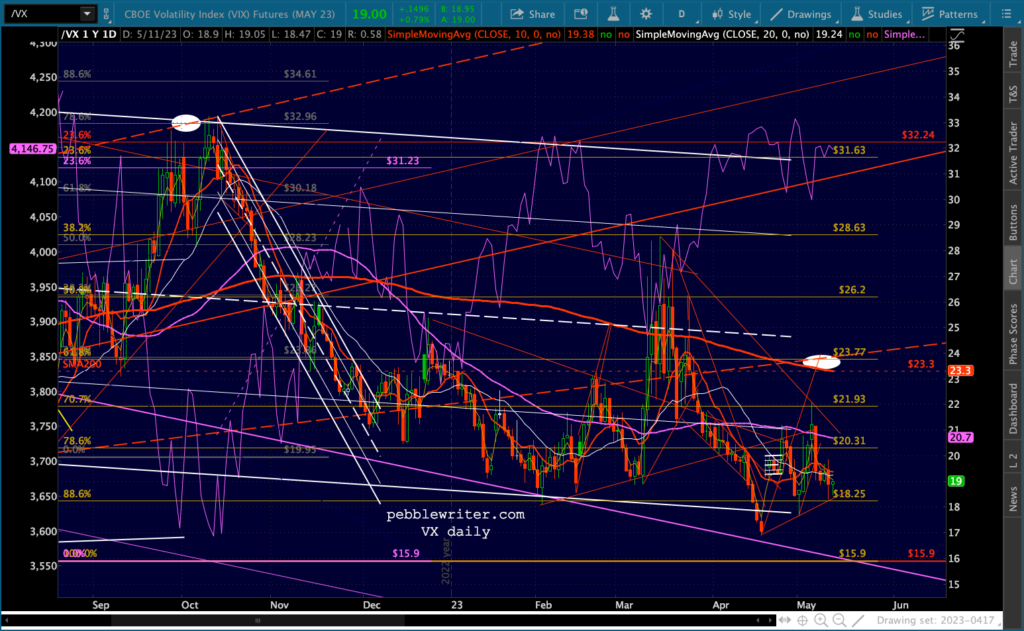1024x631 pixels.
Task: Open chart settings gear icon
Action: tap(646, 14)
